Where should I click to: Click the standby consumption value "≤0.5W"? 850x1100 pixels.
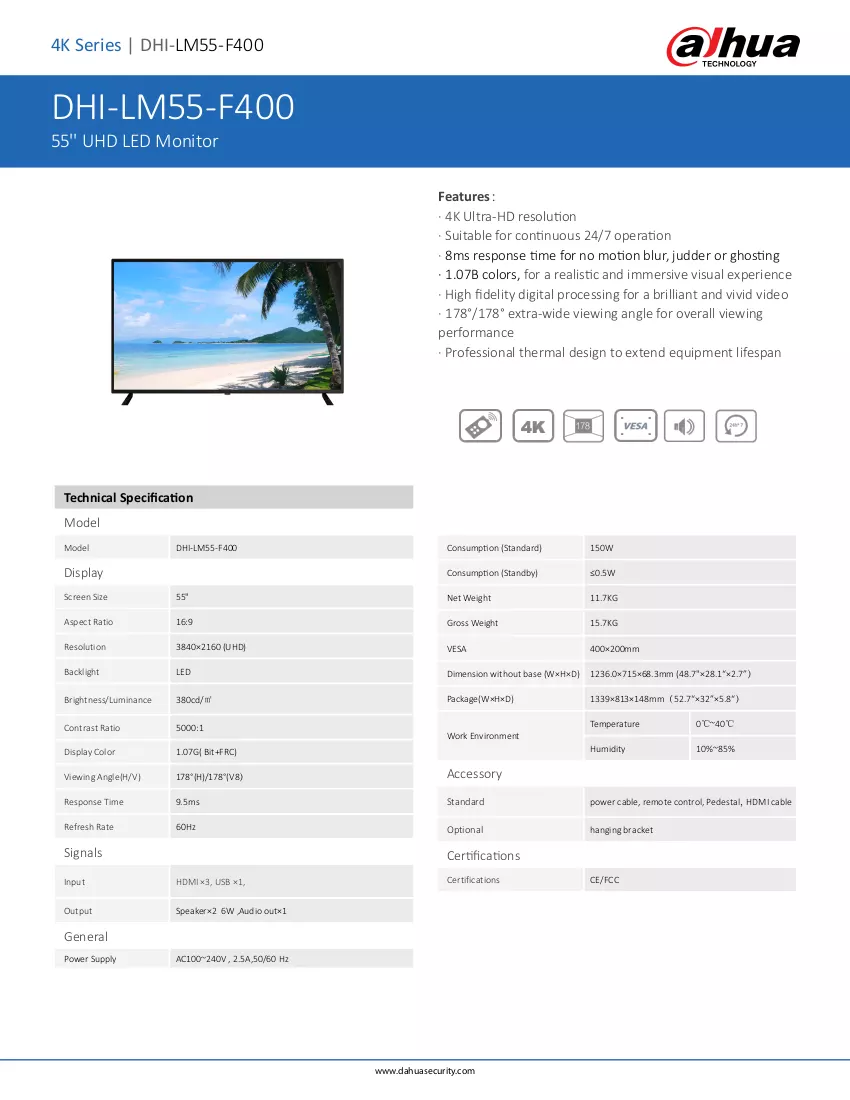[x=602, y=573]
